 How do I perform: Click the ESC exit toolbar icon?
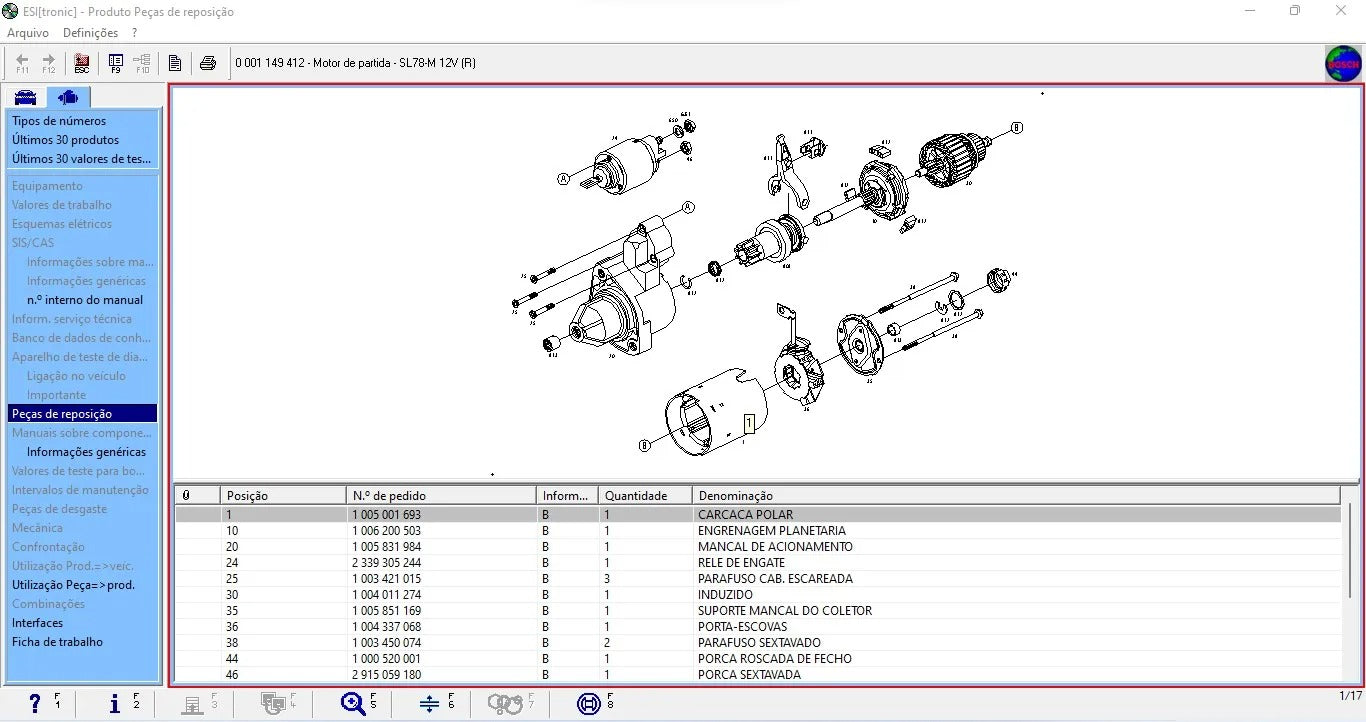coord(82,63)
